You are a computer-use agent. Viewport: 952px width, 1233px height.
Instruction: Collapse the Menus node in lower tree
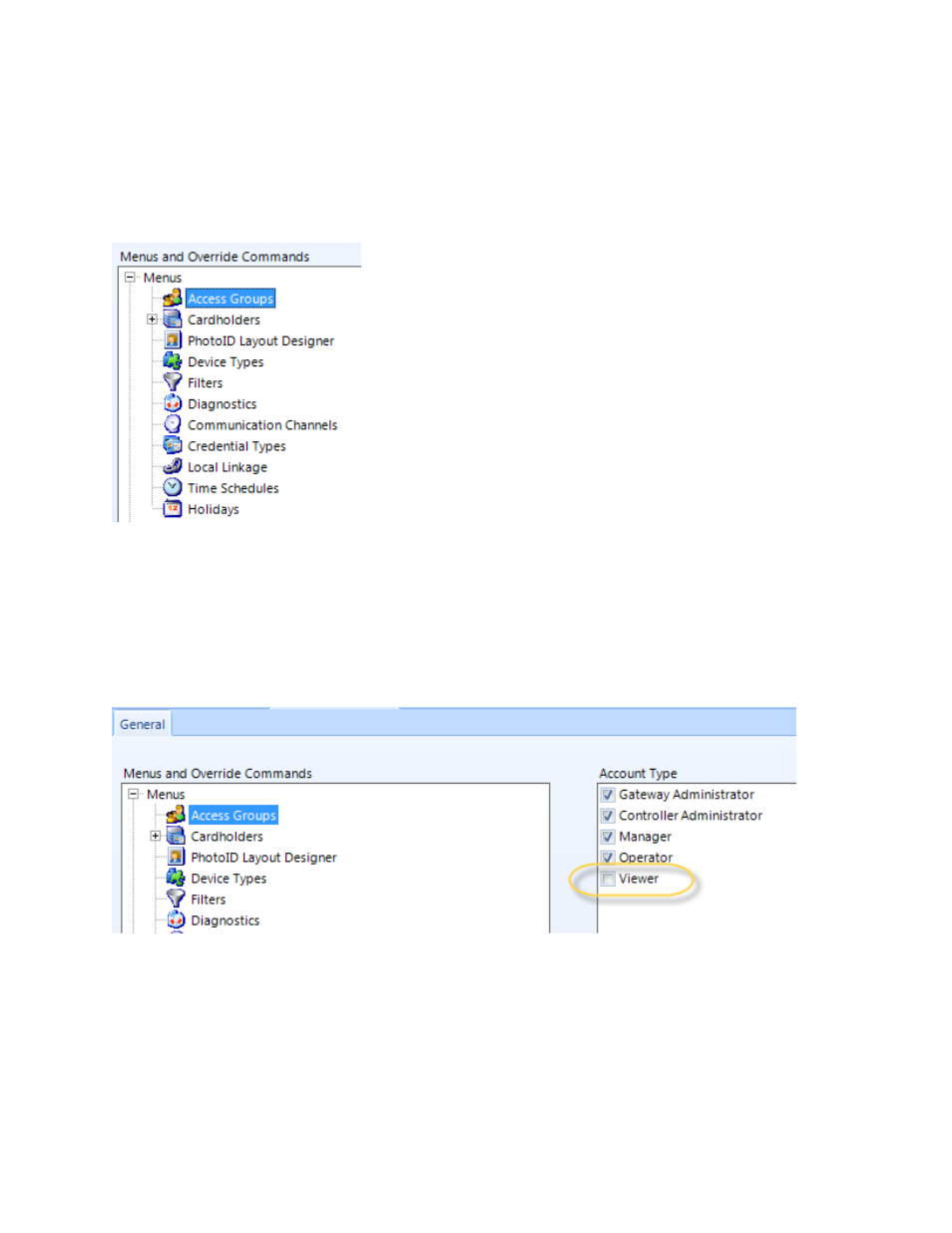click(133, 794)
